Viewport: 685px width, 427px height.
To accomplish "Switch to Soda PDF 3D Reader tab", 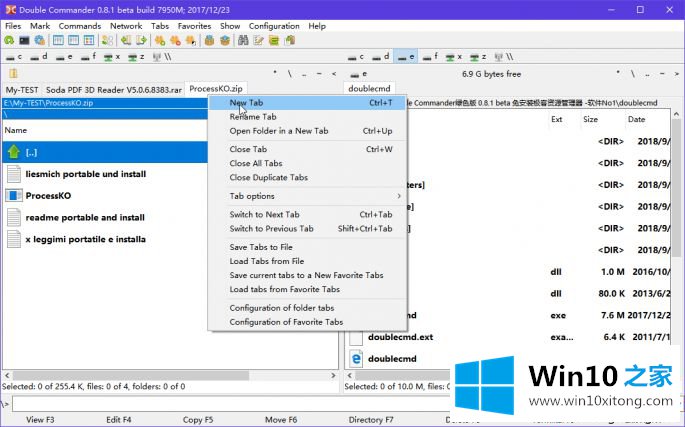I will (x=114, y=90).
